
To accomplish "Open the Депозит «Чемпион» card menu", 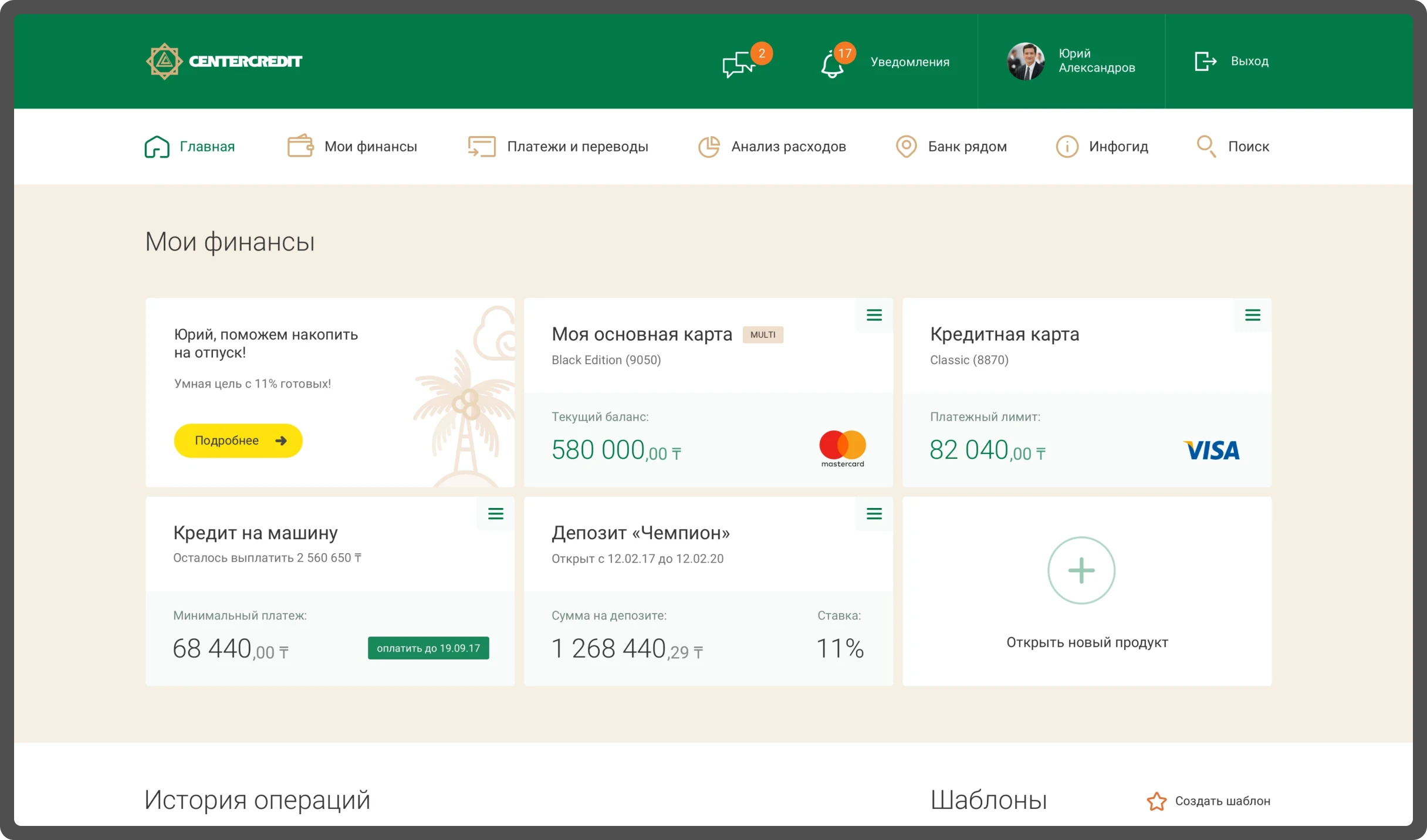I will pyautogui.click(x=874, y=514).
